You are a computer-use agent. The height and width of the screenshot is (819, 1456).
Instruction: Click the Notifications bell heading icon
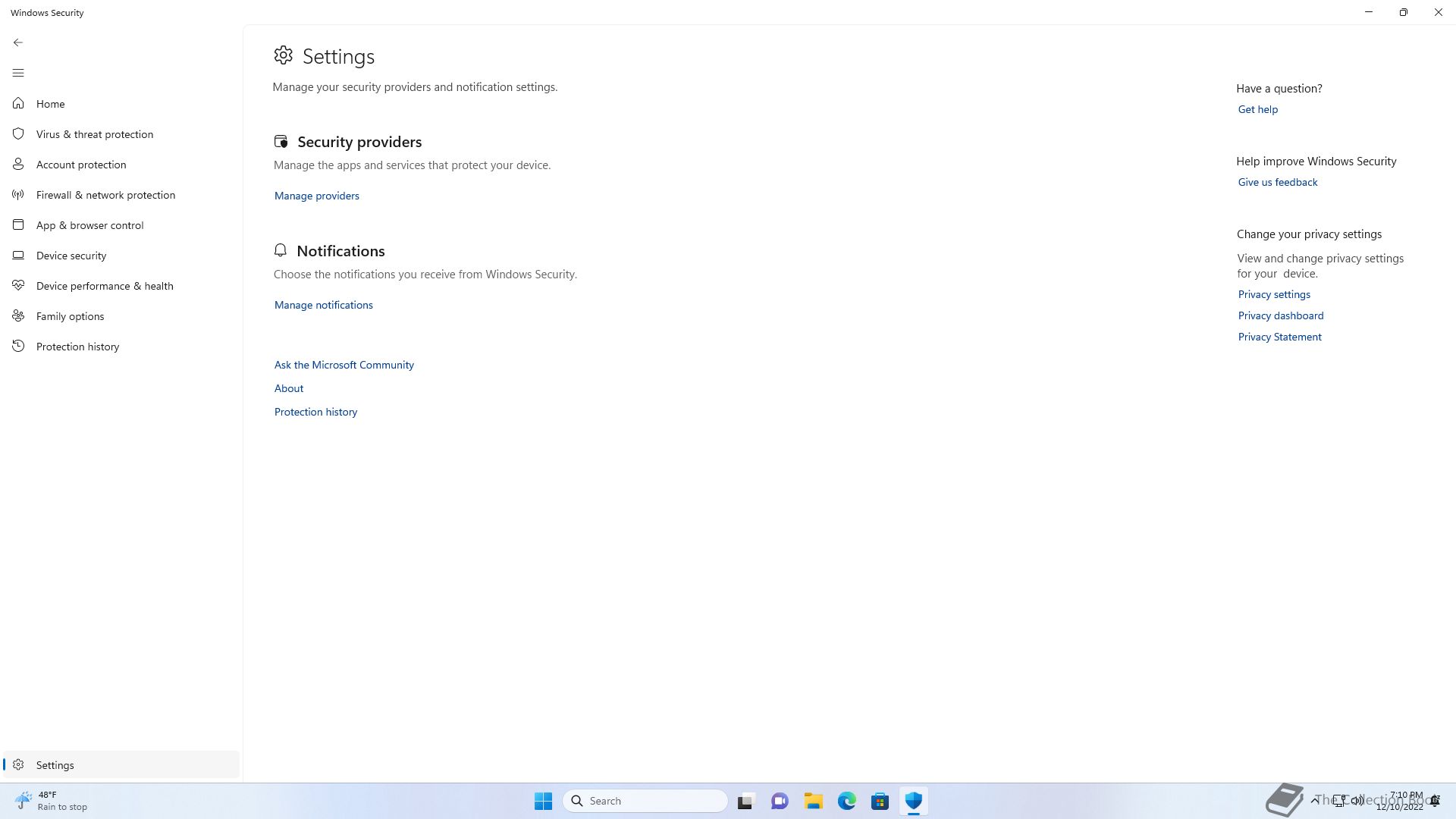tap(281, 250)
